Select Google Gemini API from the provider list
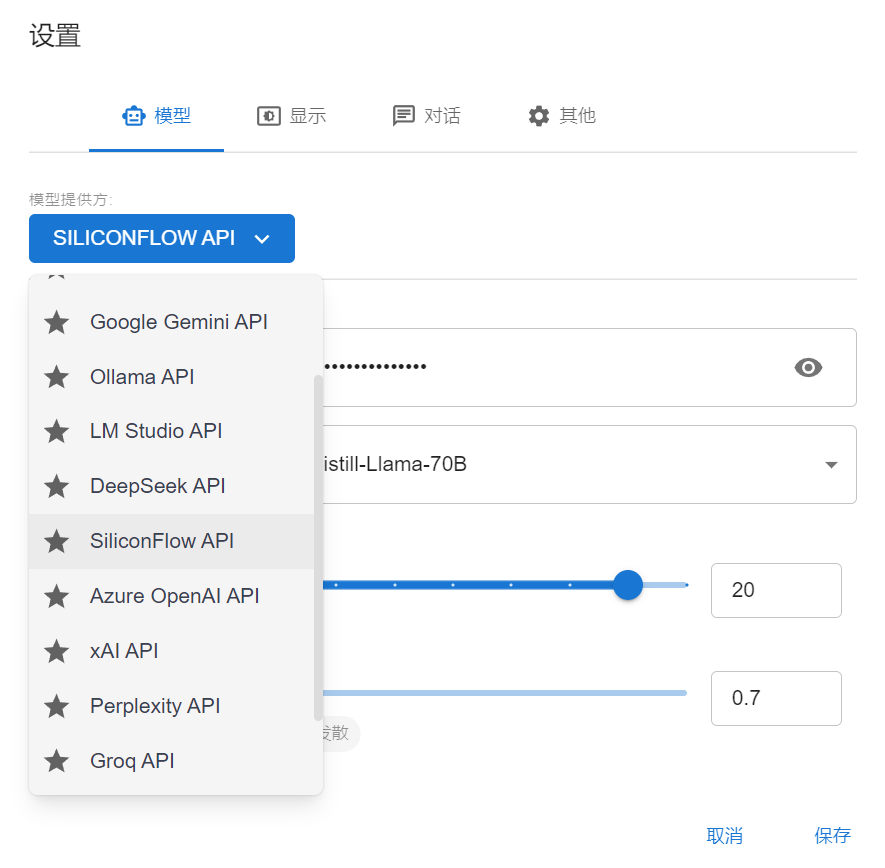Viewport: 885px width, 868px height. [x=172, y=322]
